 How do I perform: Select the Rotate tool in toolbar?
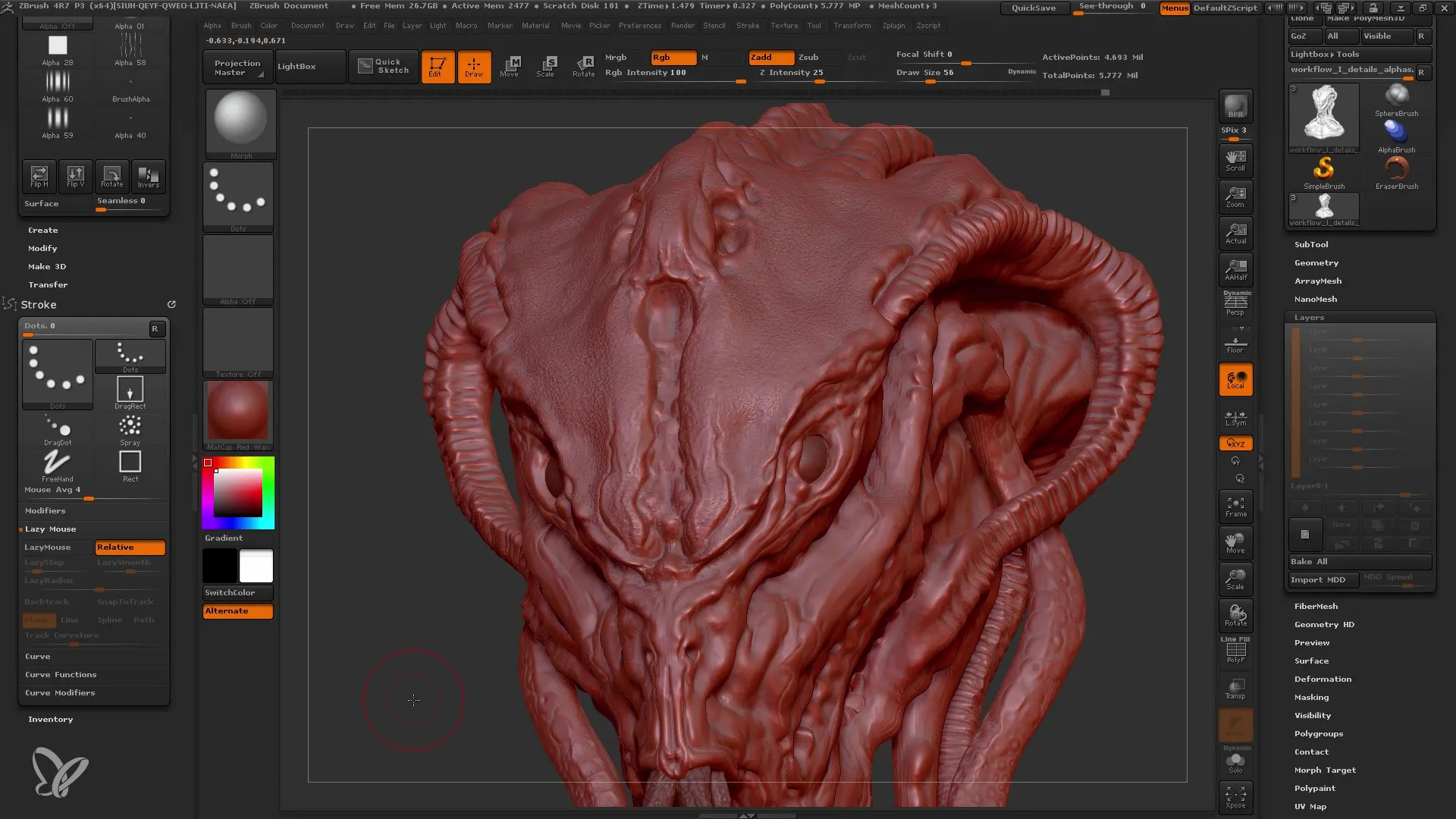coord(583,65)
